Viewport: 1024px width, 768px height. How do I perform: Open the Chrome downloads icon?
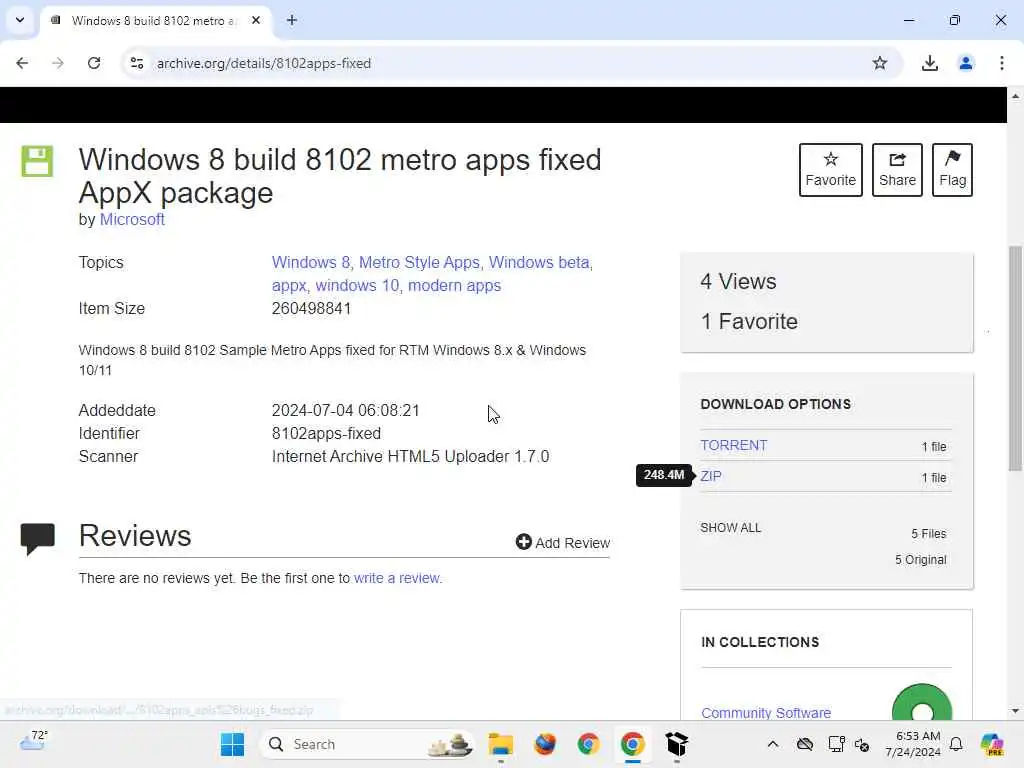tap(929, 63)
